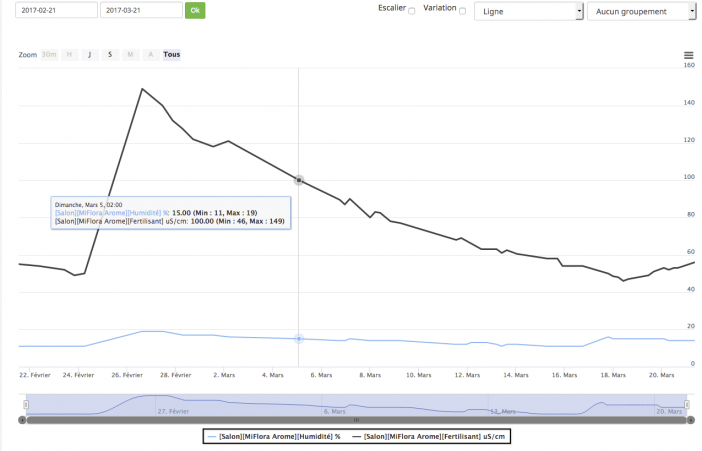This screenshot has height=451, width=702.
Task: Toggle Fertilisant uS/cm series in legend
Action: (x=429, y=436)
